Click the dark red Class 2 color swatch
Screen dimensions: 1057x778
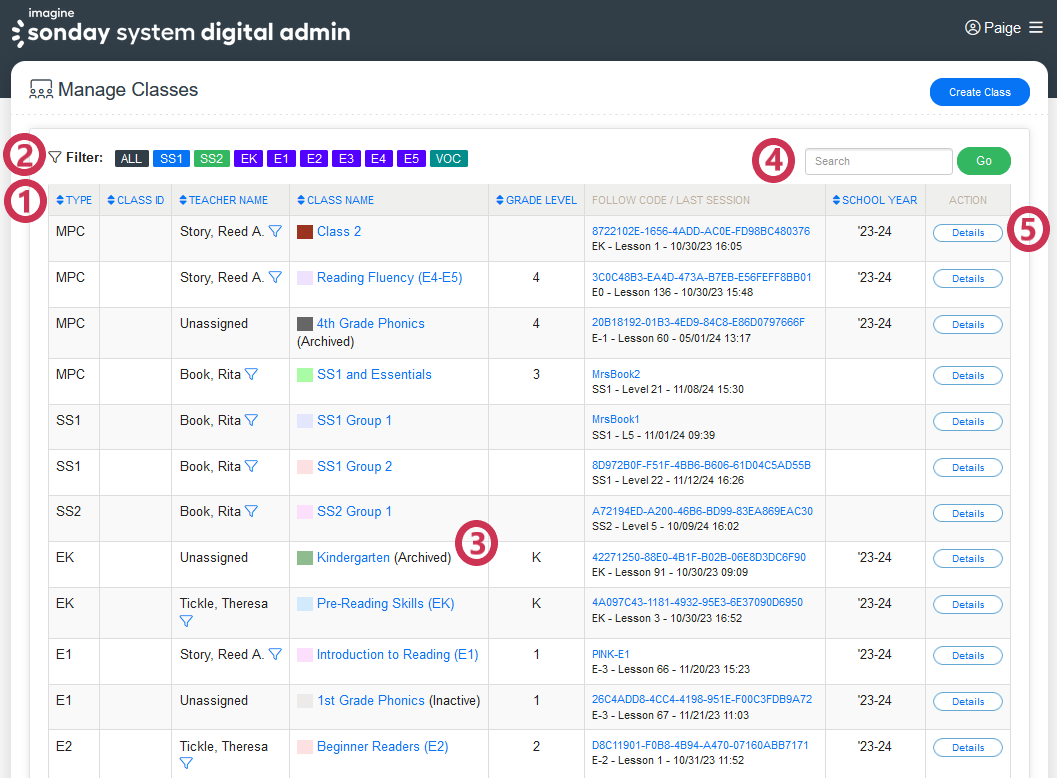pyautogui.click(x=305, y=232)
